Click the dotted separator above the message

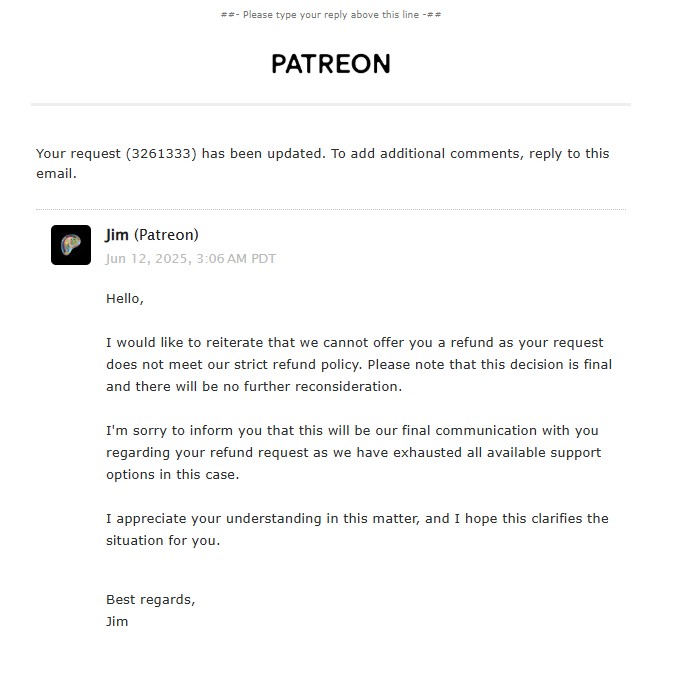[331, 209]
